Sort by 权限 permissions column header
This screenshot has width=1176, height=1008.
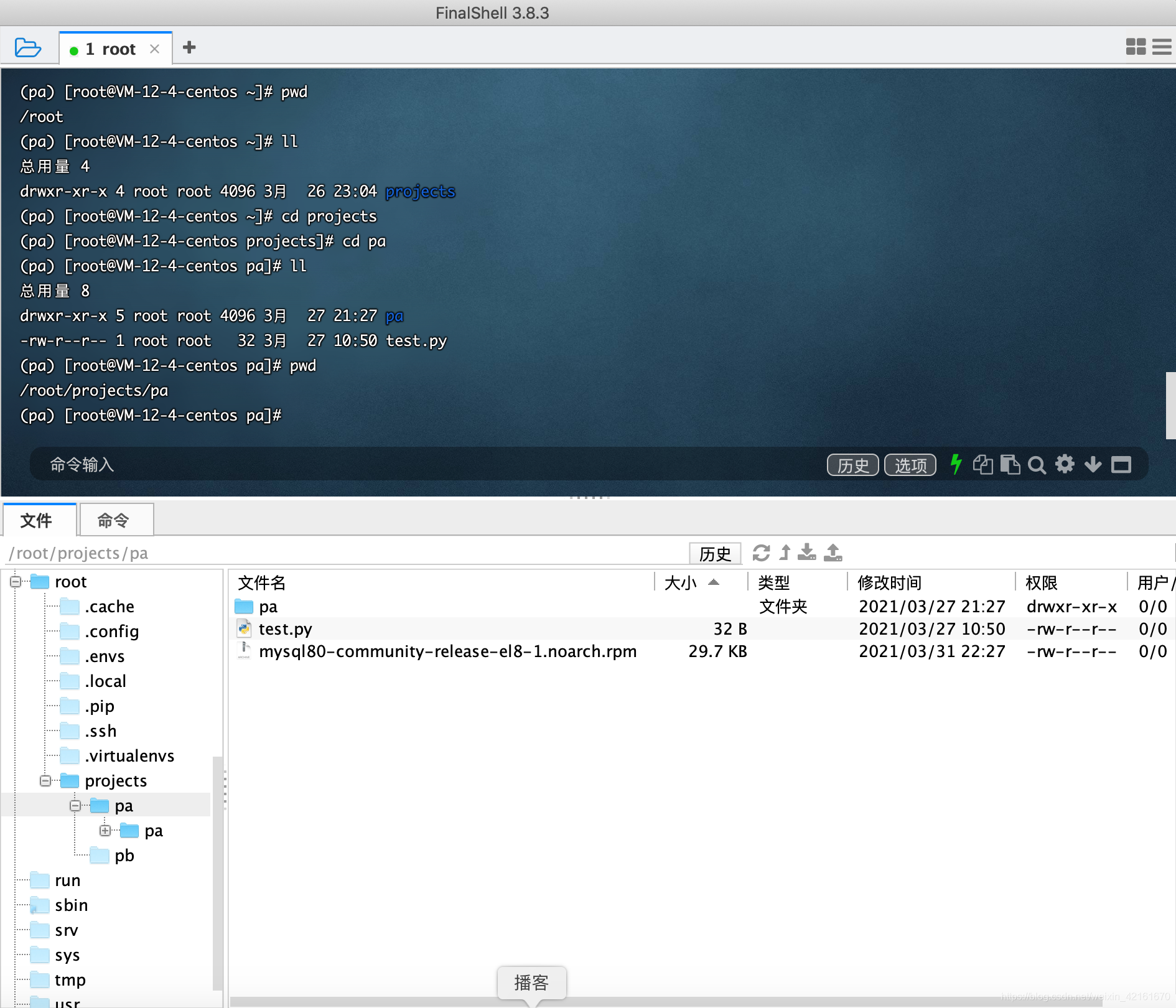(x=1071, y=582)
